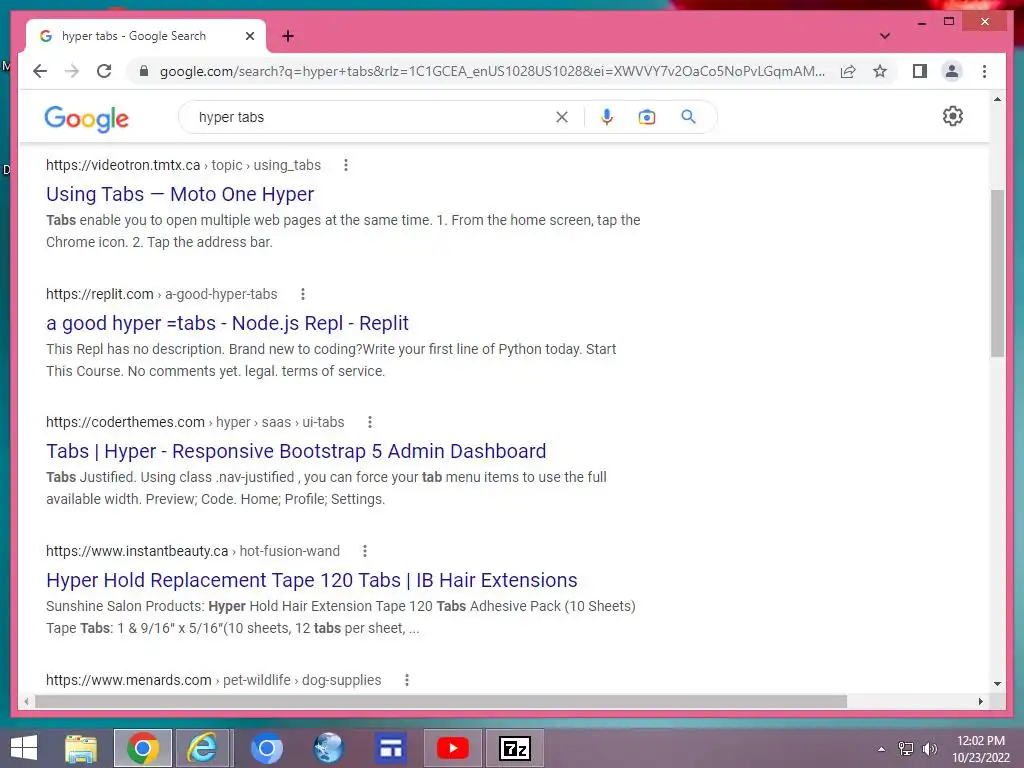Open more options for coderthemes result
Screen dimensions: 1024x768
tap(370, 422)
